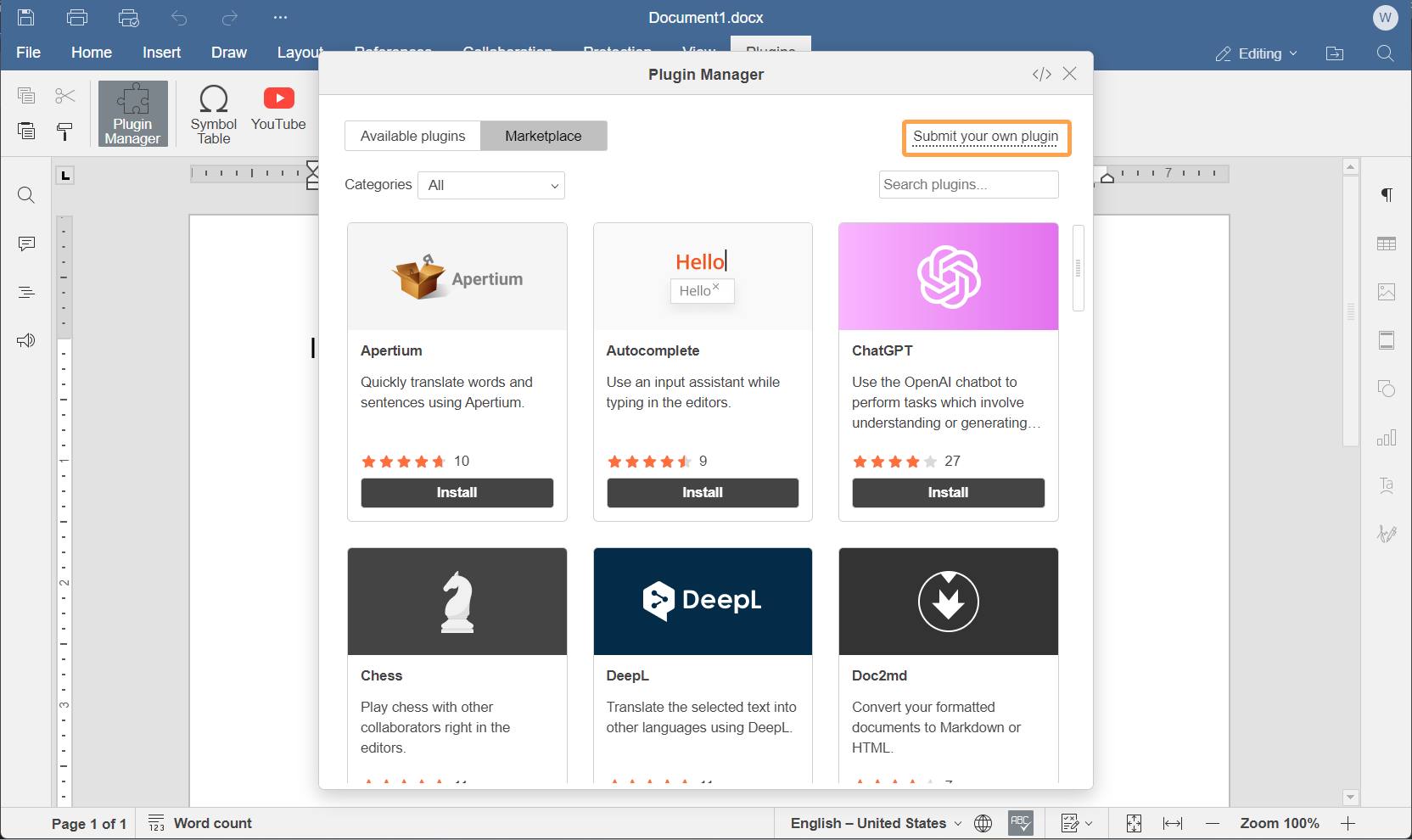
Task: Open Paragraph settings in right sidebar
Action: click(1387, 195)
